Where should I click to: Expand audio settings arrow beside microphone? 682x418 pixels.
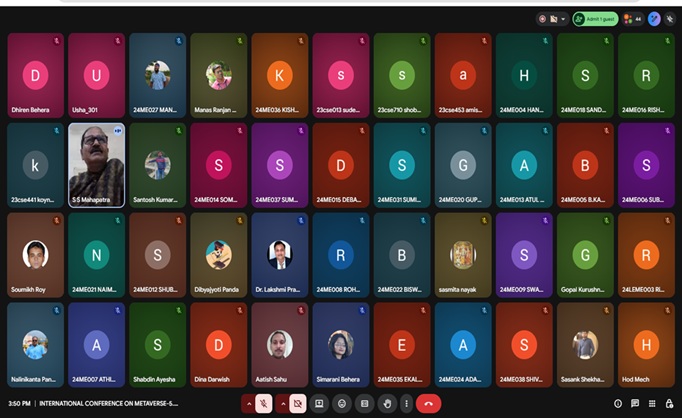click(x=249, y=403)
